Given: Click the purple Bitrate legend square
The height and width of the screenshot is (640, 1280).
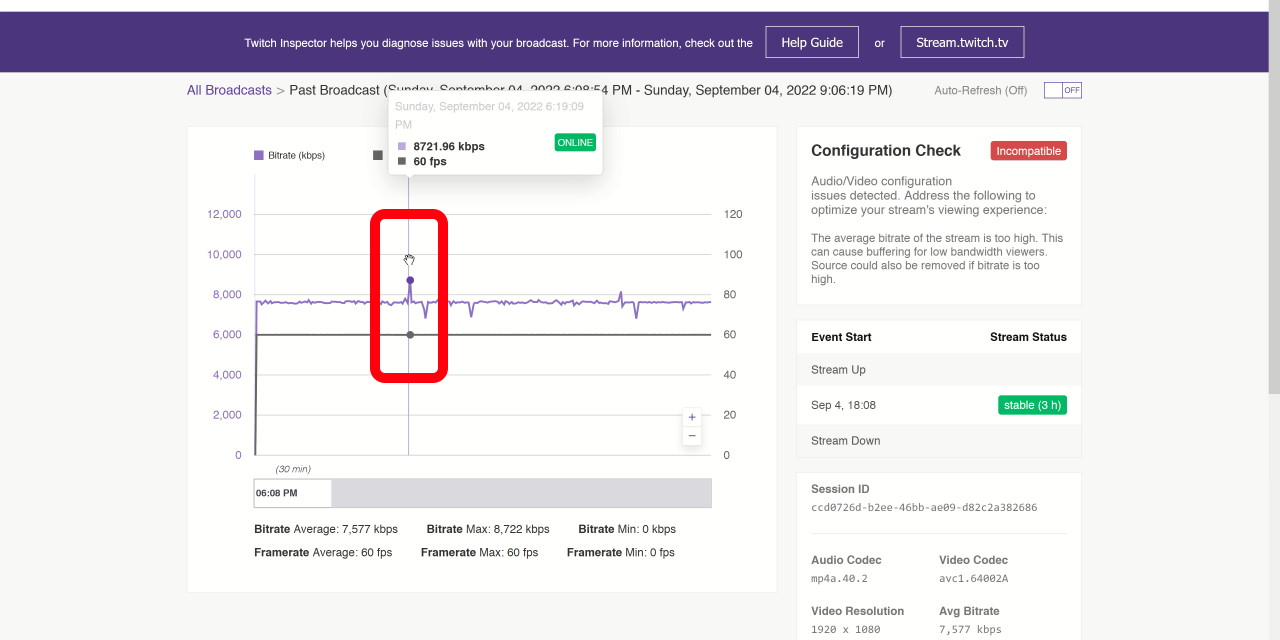Looking at the screenshot, I should (259, 155).
